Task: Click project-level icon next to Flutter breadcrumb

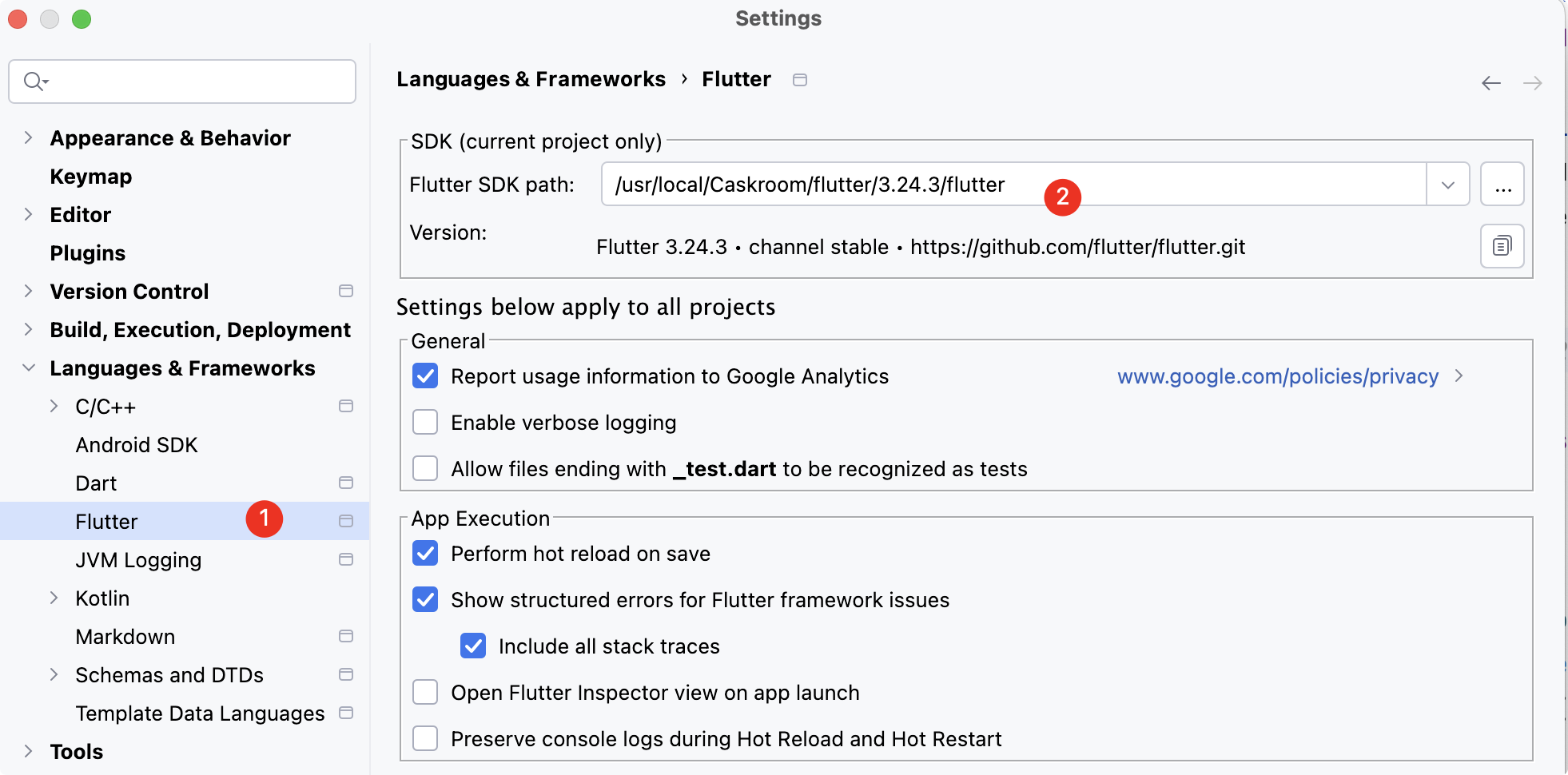Action: [x=800, y=80]
